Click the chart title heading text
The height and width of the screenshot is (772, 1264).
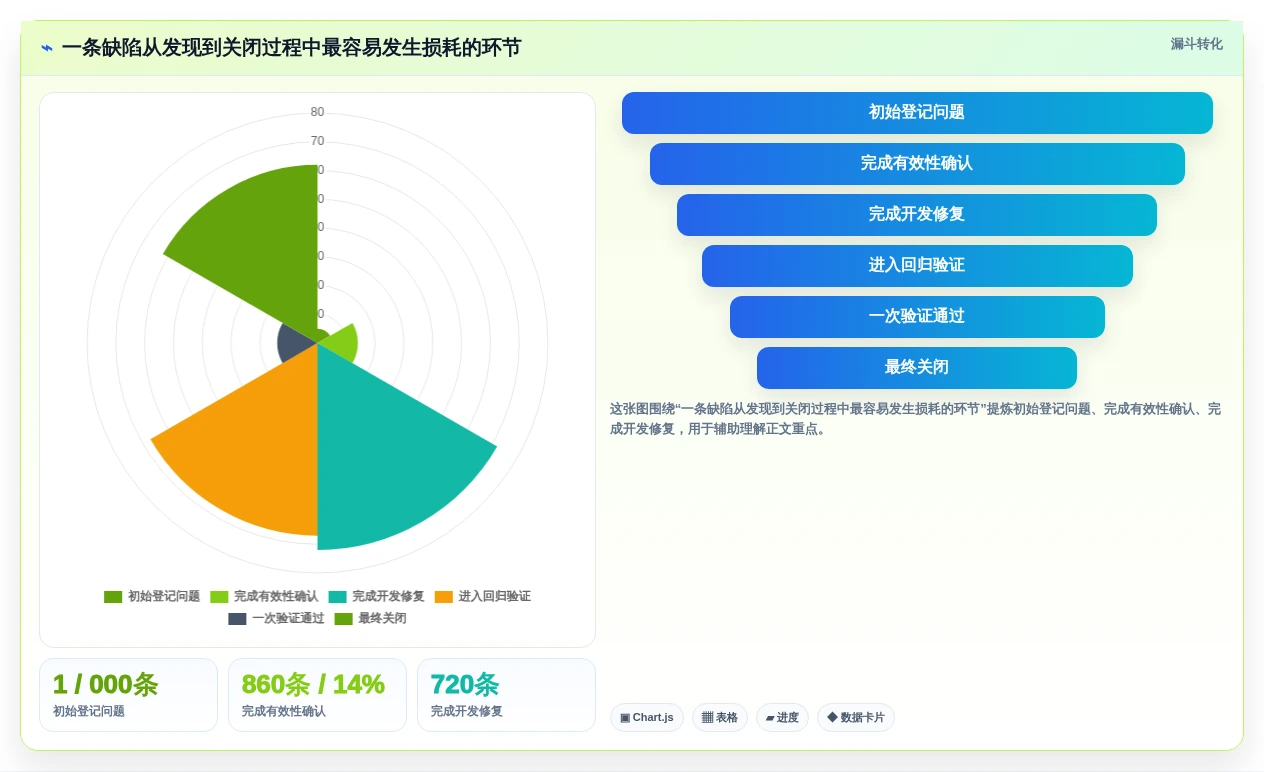click(291, 48)
